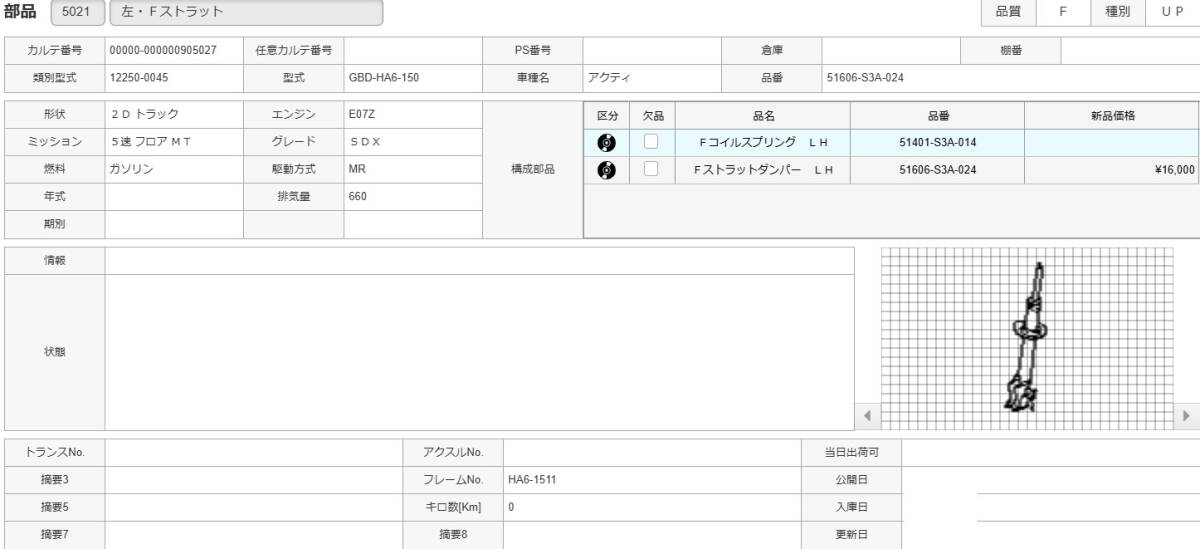This screenshot has height=549, width=1200.
Task: Click the empty 当日出荷可 field
Action: [x=1051, y=452]
